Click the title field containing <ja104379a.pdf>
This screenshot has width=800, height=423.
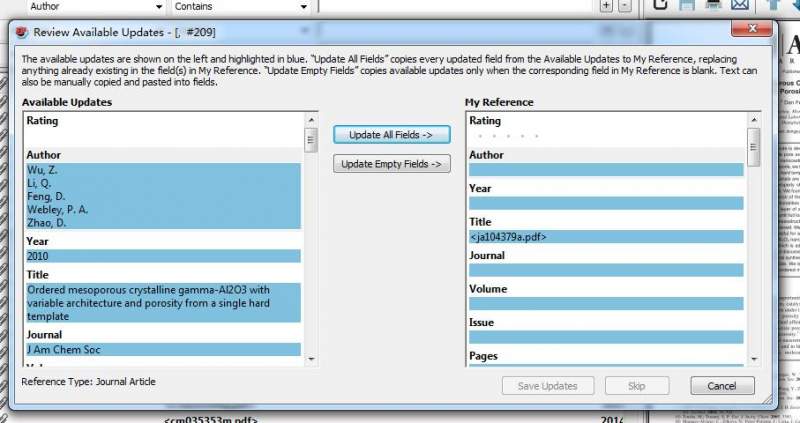point(606,237)
